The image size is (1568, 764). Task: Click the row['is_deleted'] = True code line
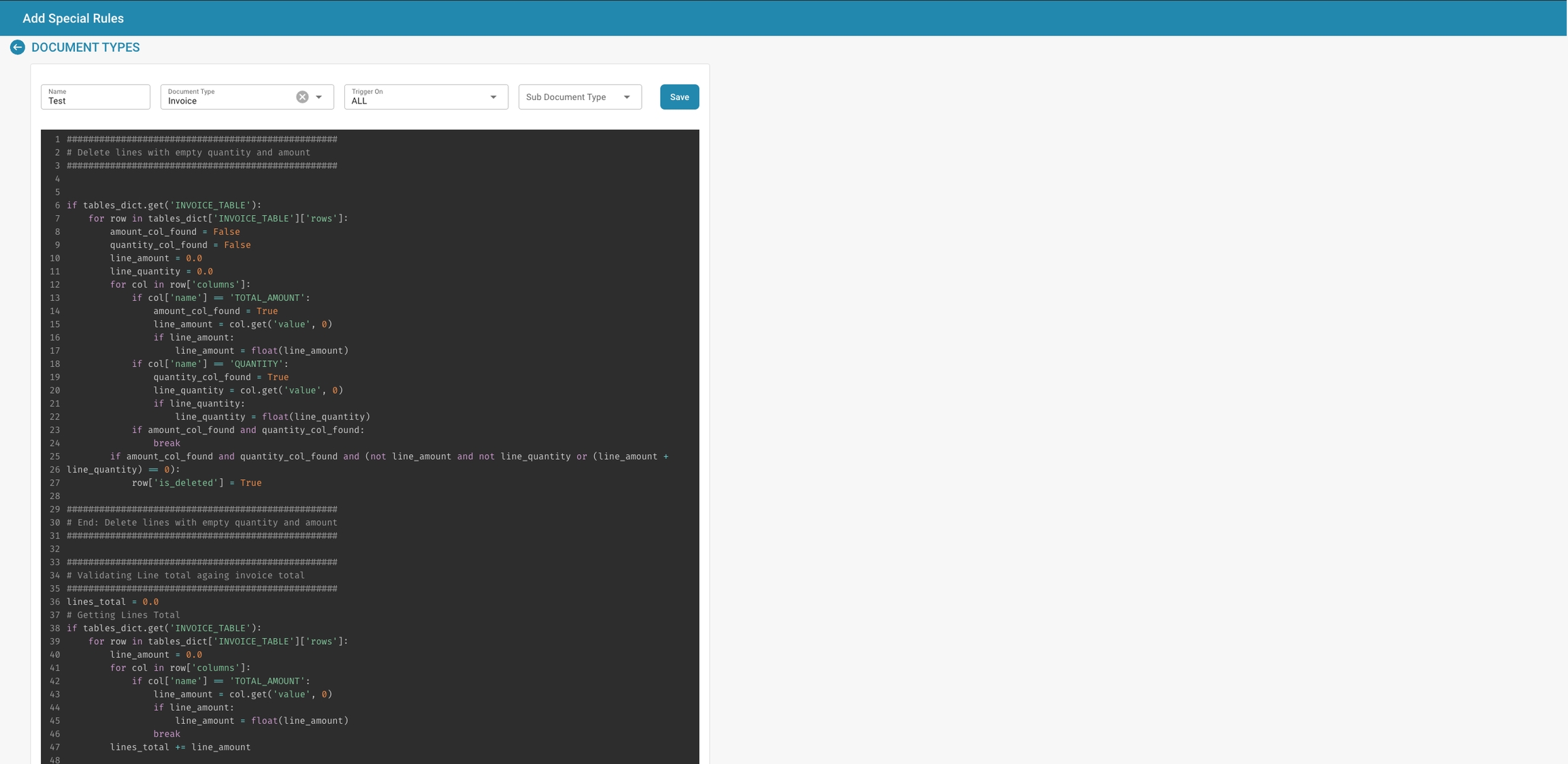pyautogui.click(x=197, y=483)
